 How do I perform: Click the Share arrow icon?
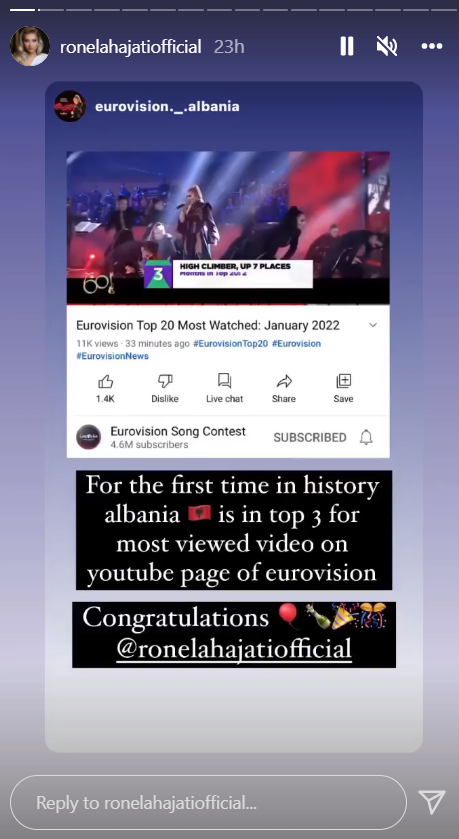click(284, 381)
